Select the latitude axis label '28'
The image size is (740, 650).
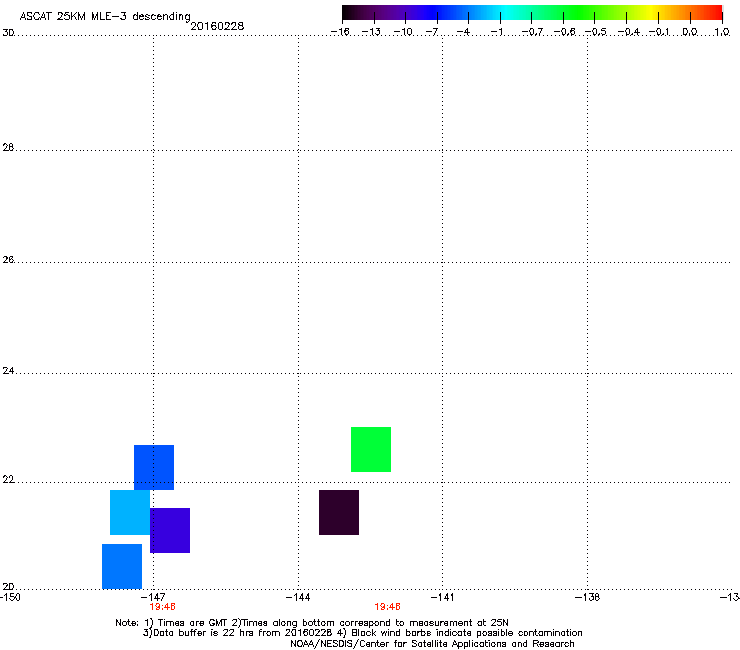pyautogui.click(x=8, y=147)
